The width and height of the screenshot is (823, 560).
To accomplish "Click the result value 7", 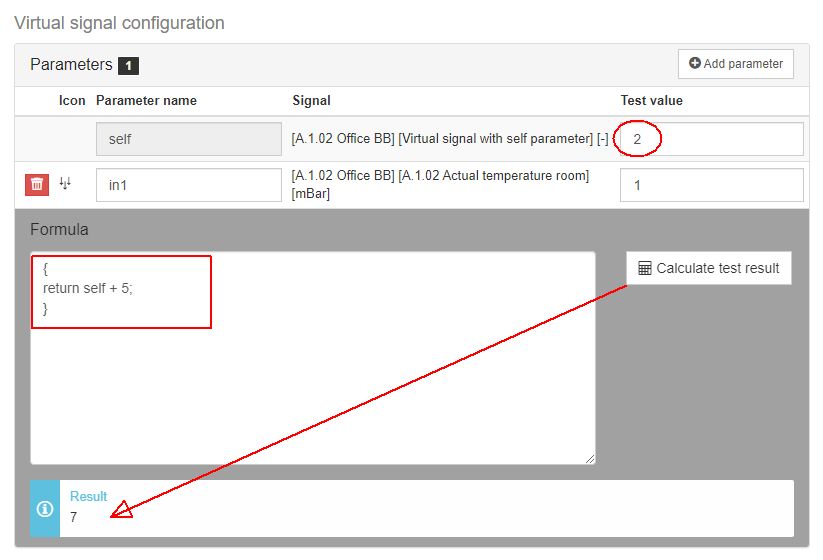I will [x=74, y=517].
